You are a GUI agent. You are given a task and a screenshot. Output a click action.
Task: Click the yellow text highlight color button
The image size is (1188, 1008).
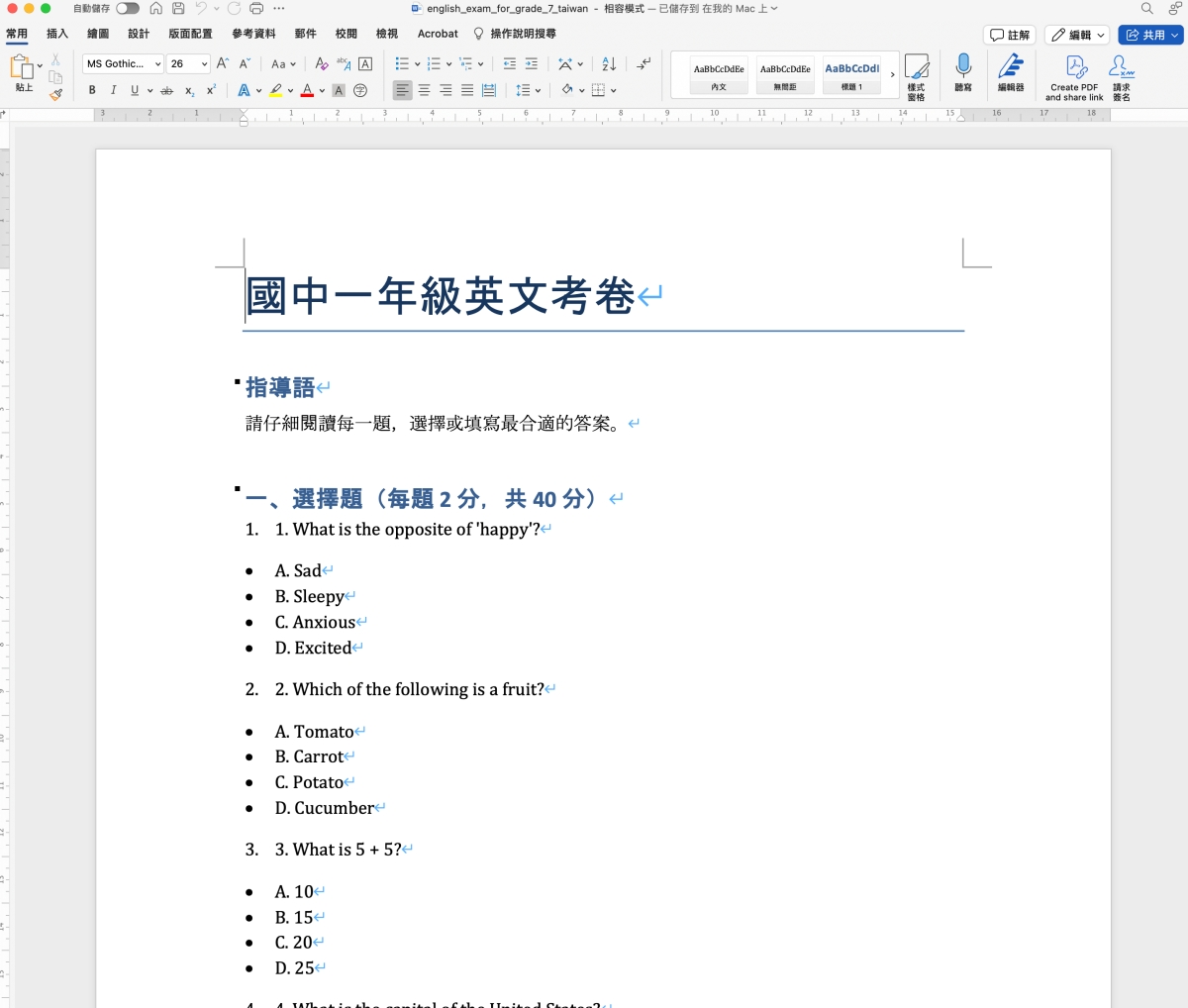click(x=276, y=90)
